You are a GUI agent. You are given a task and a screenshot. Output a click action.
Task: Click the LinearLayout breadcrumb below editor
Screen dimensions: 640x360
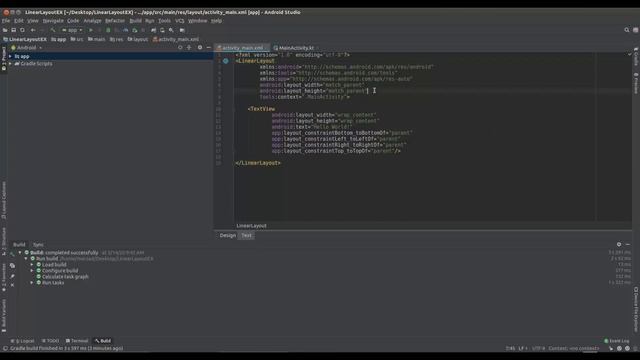pos(251,226)
